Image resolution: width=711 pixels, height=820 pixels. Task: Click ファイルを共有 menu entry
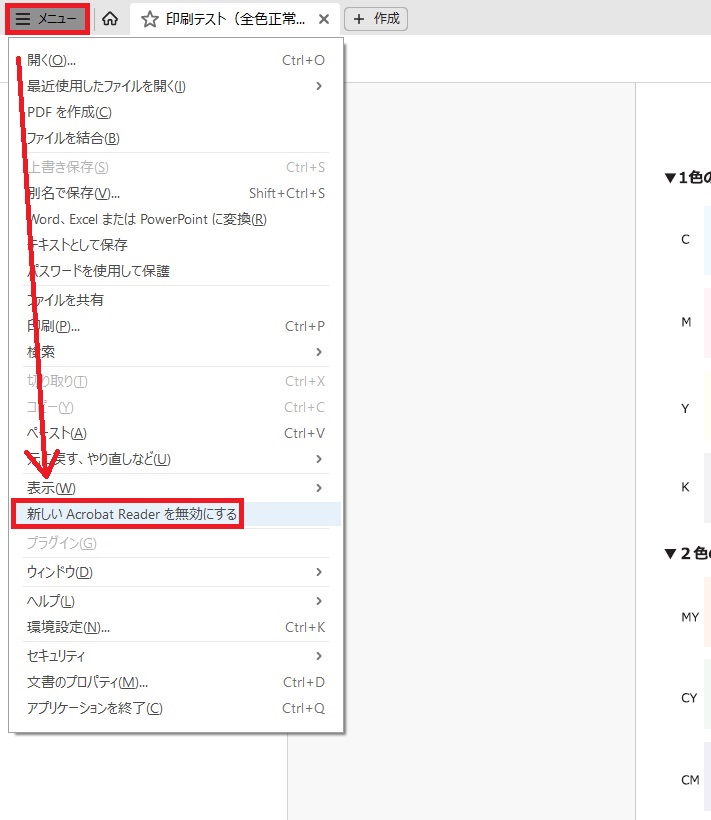[x=66, y=300]
